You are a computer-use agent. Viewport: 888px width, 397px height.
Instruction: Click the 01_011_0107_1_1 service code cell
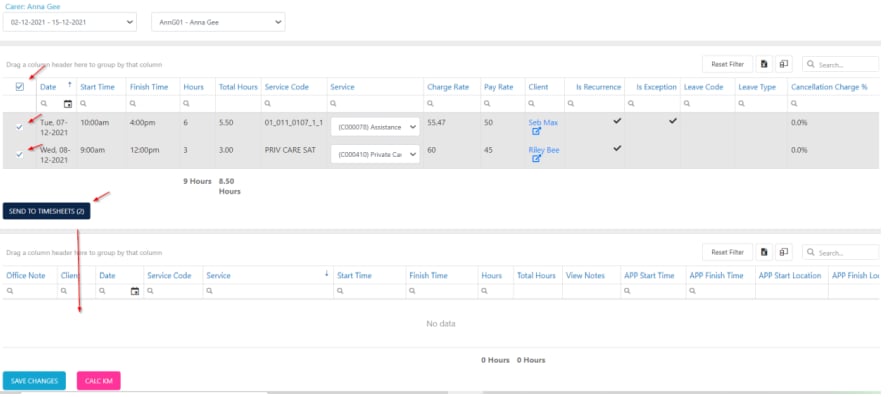[x=293, y=122]
